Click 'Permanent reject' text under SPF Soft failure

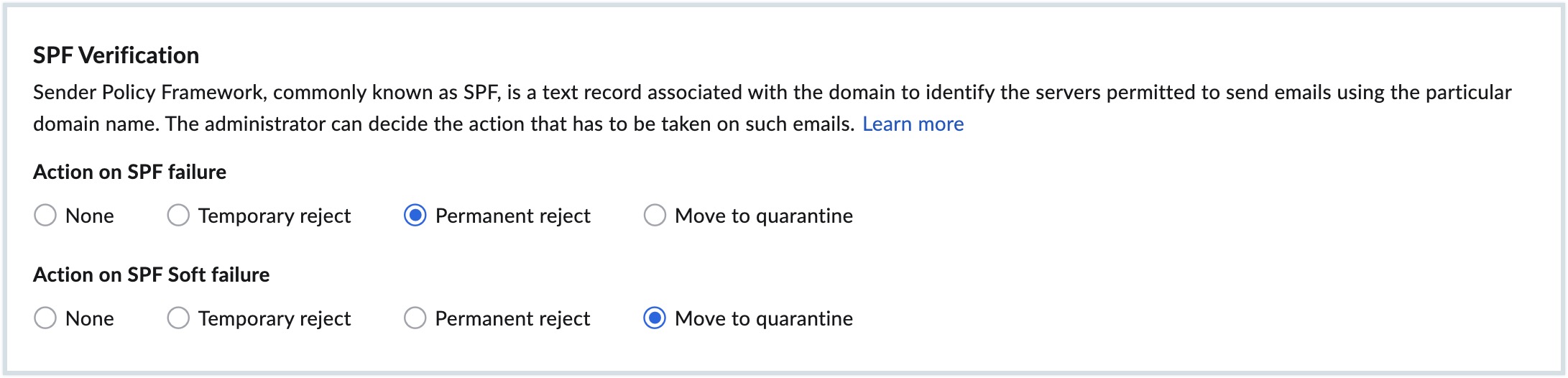tap(512, 319)
